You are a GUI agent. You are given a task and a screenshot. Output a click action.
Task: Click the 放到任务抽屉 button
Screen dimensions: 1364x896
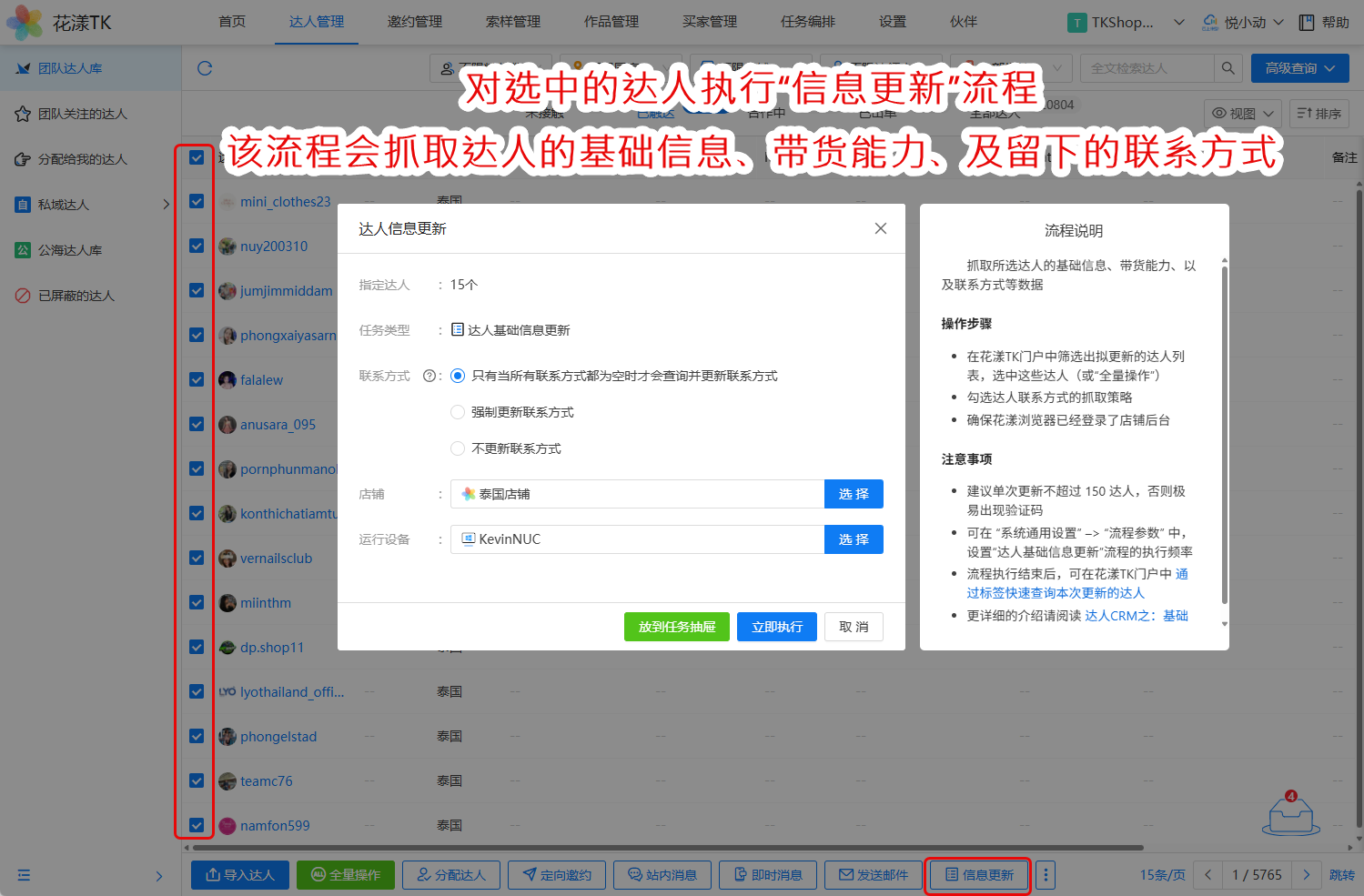[x=676, y=627]
